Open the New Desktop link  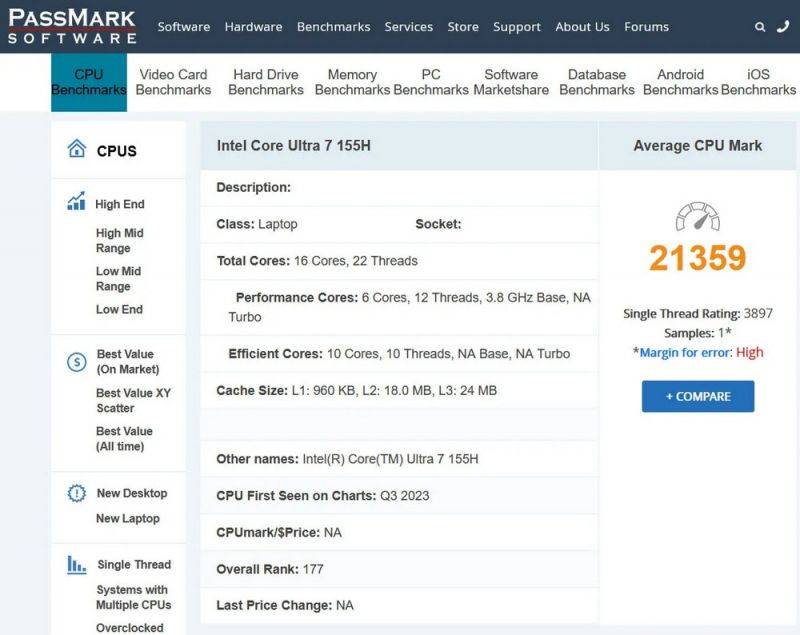(x=132, y=493)
